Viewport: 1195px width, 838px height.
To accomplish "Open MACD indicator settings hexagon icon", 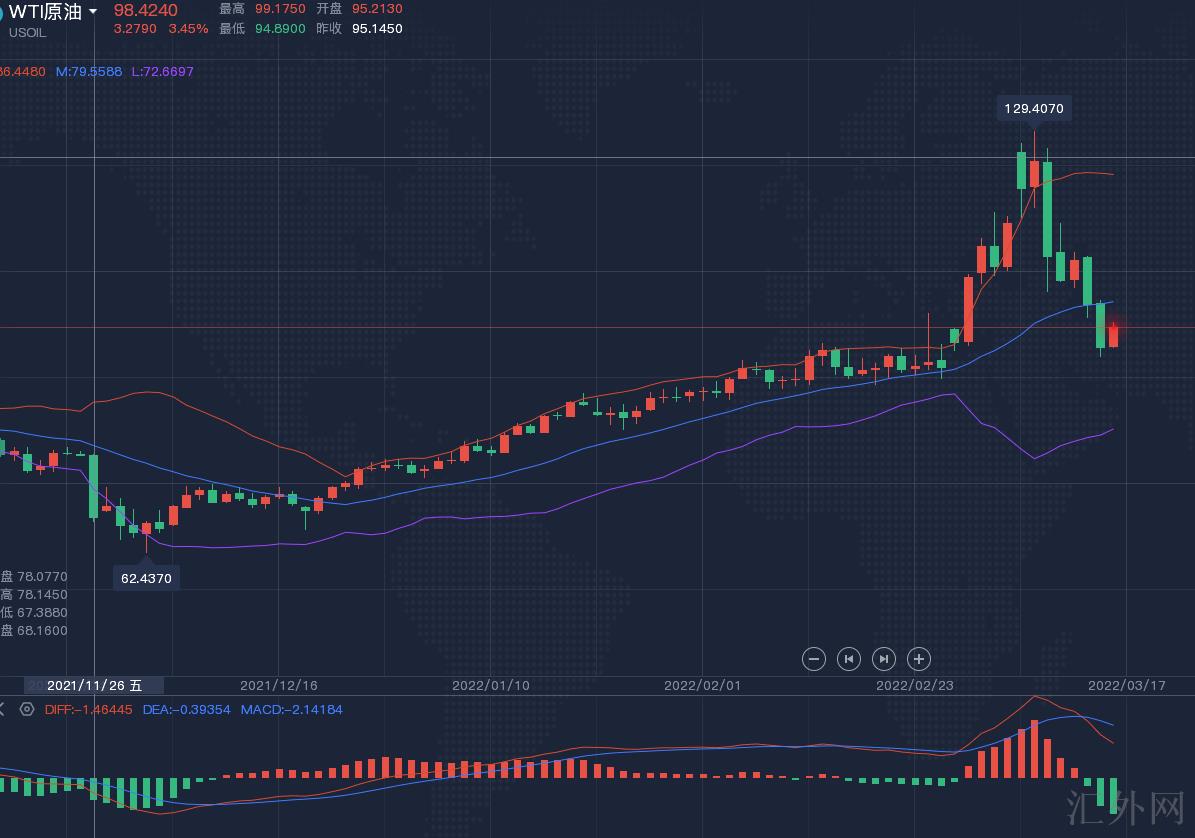I will click(x=27, y=709).
